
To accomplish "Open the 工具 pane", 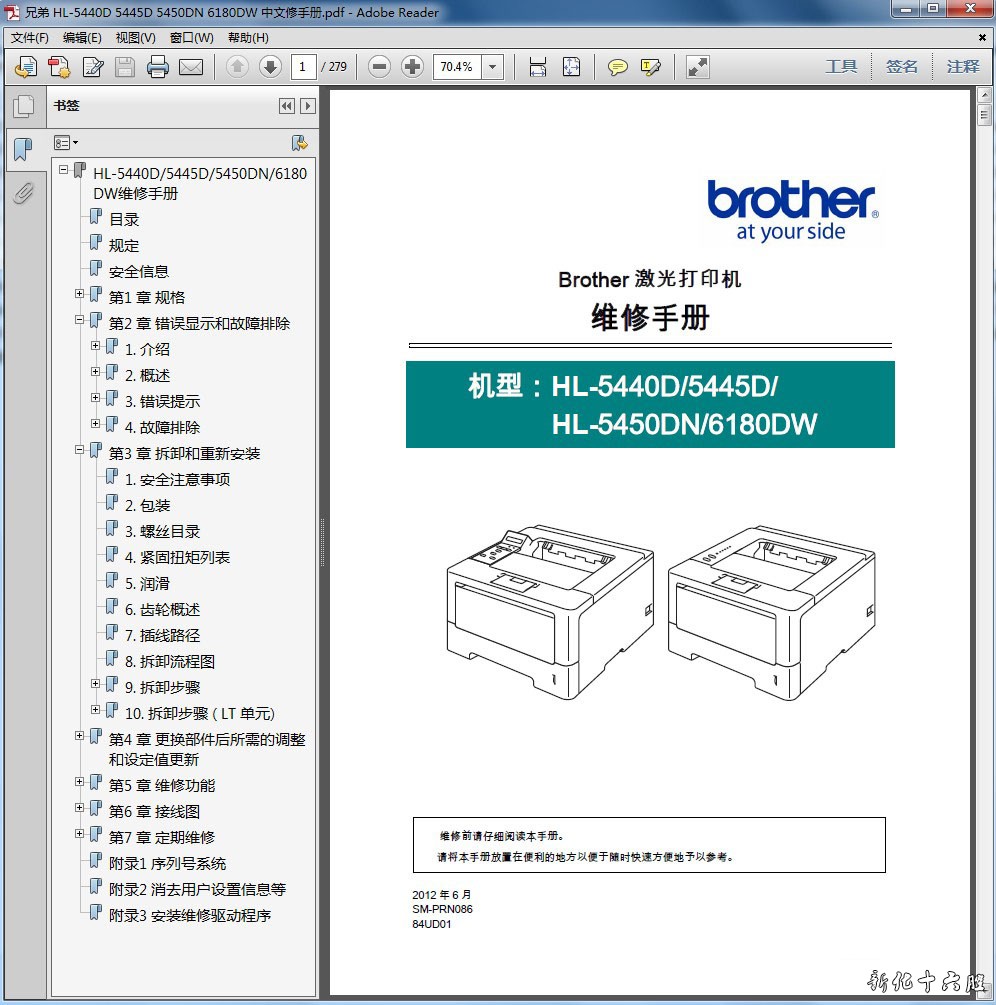I will coord(841,67).
